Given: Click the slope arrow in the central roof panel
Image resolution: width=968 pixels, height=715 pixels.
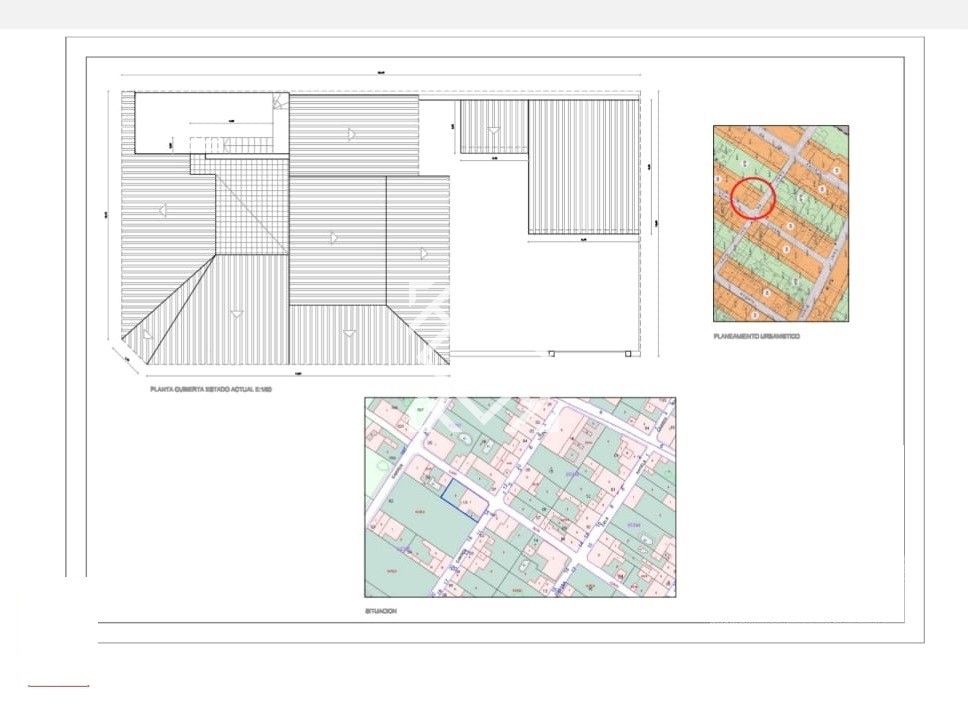Looking at the screenshot, I should pos(335,238).
